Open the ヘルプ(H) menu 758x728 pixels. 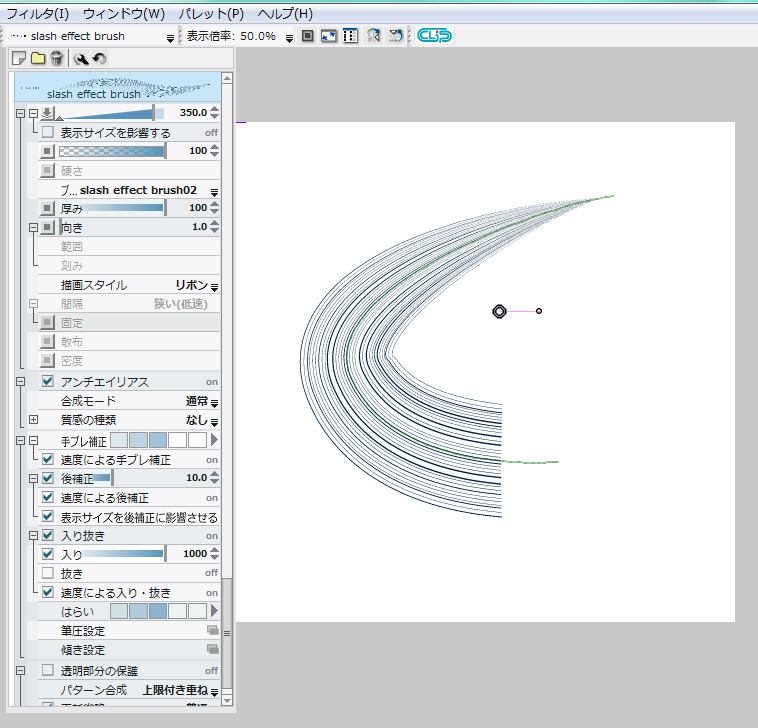coord(285,14)
